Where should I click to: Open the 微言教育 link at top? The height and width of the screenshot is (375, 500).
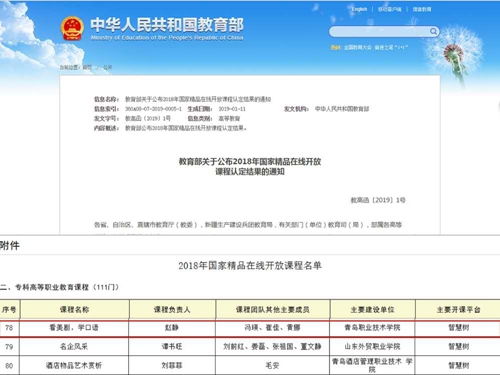(422, 9)
